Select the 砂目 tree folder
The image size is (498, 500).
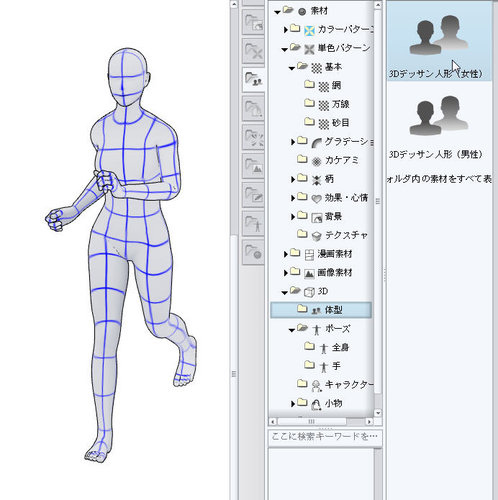[327, 123]
